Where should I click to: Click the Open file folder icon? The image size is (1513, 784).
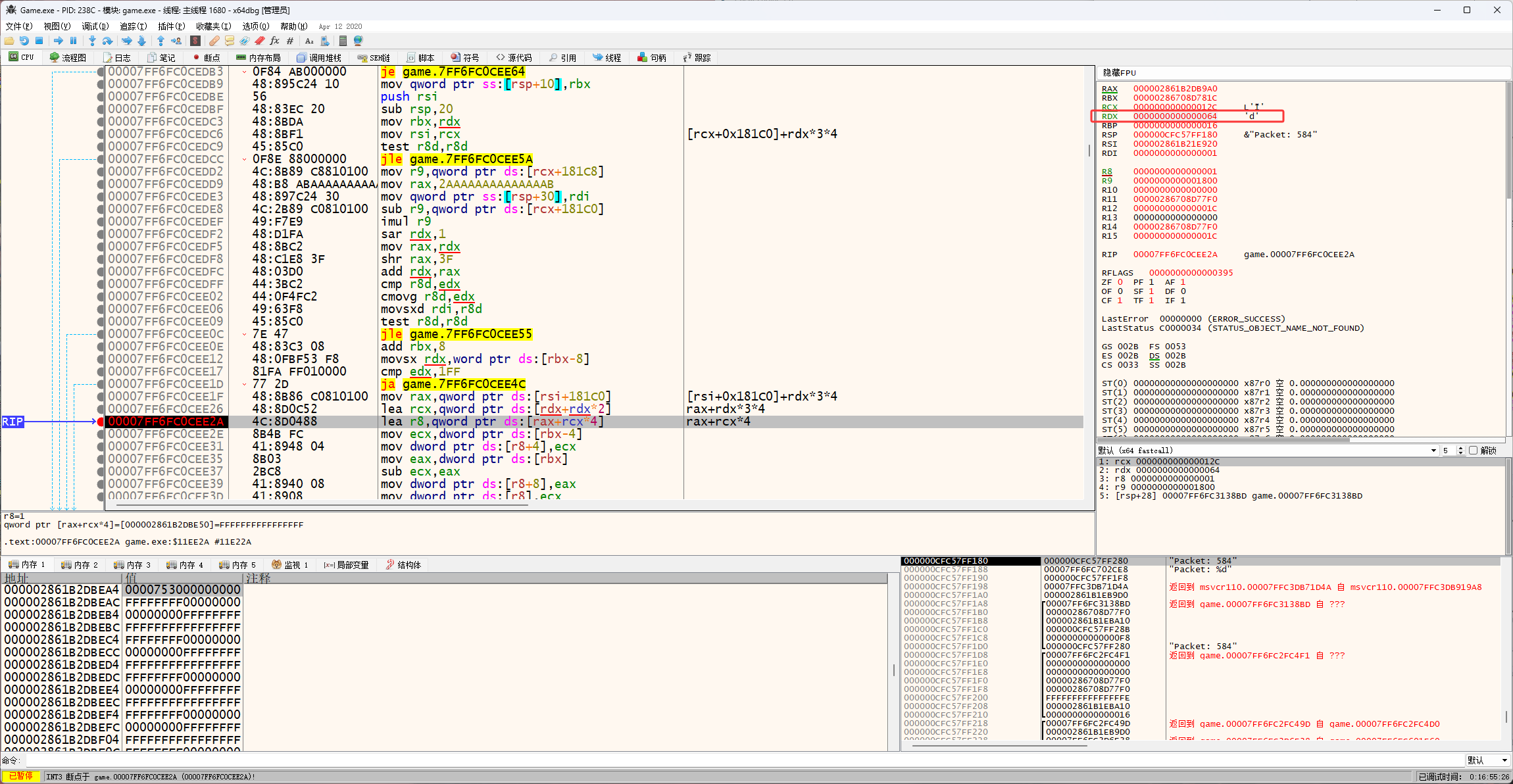9,41
